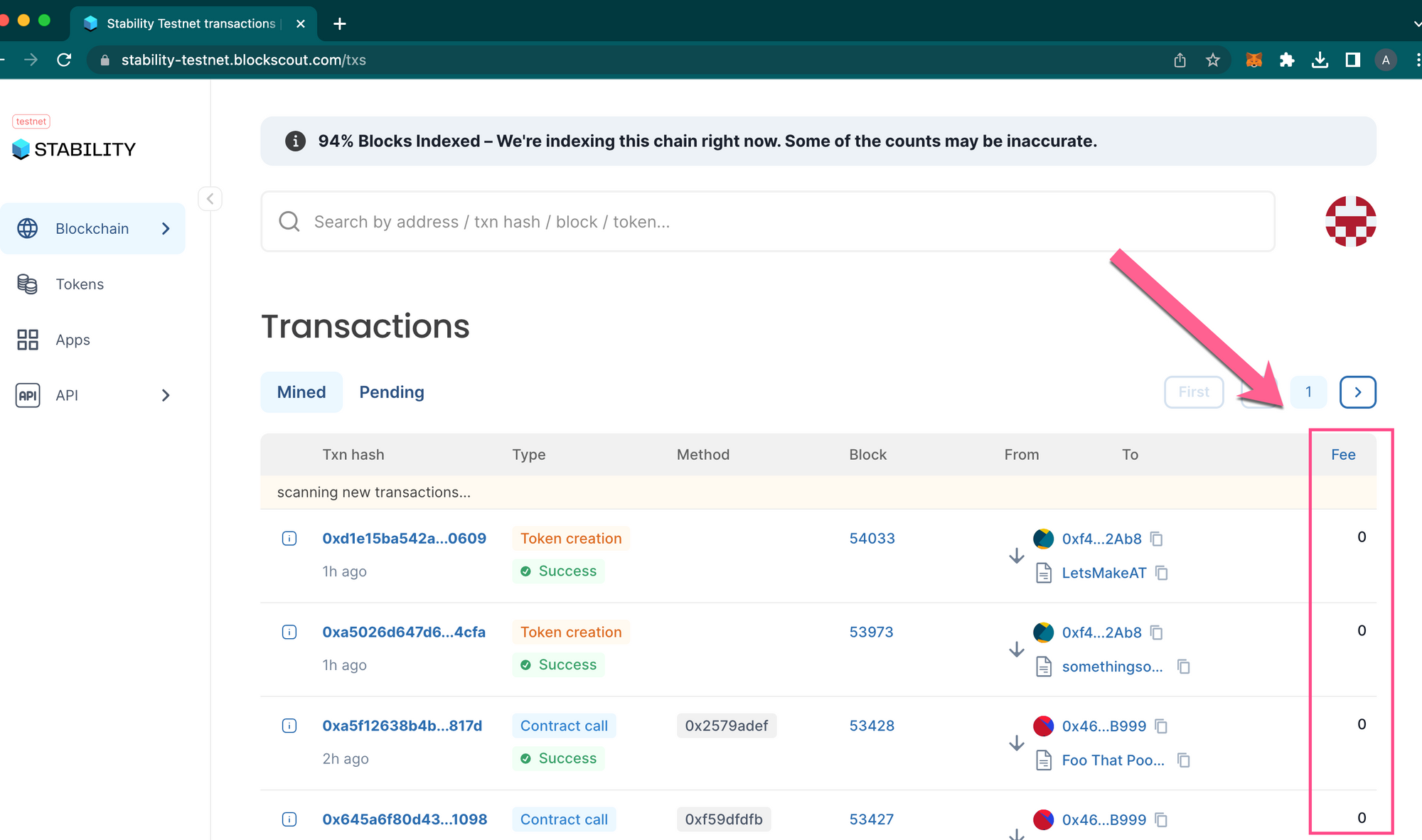Viewport: 1422px width, 840px height.
Task: Close the Stability Testnet transactions tab
Action: (x=301, y=23)
